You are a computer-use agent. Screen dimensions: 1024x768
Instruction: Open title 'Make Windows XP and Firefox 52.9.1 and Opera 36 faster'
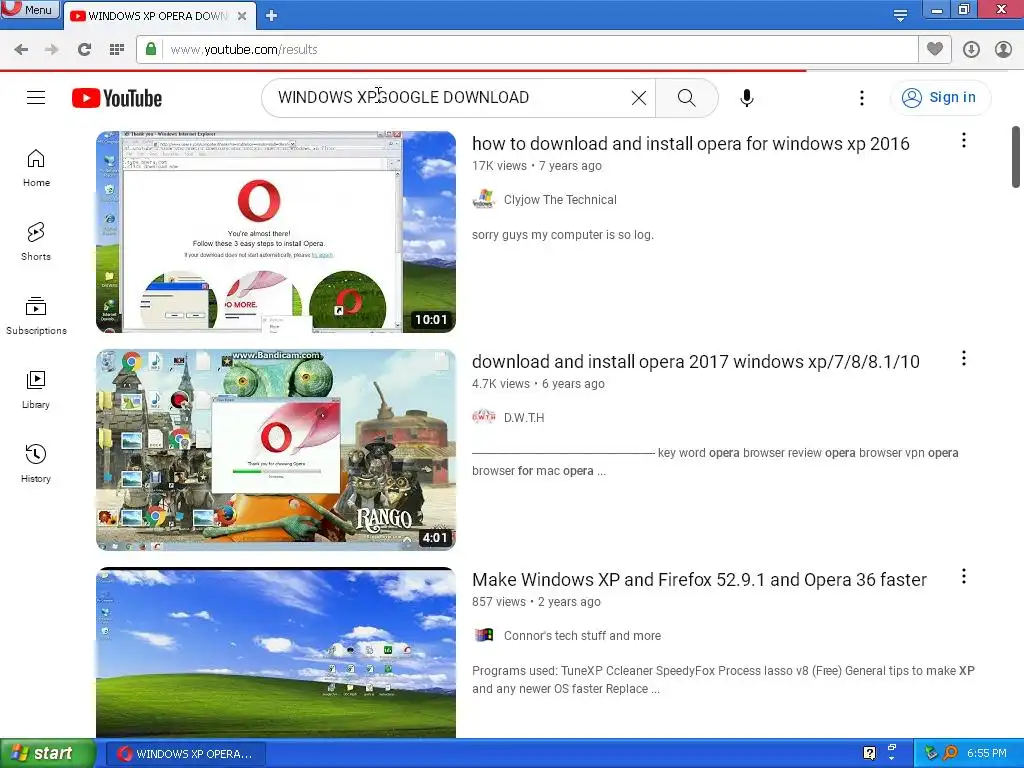[699, 580]
